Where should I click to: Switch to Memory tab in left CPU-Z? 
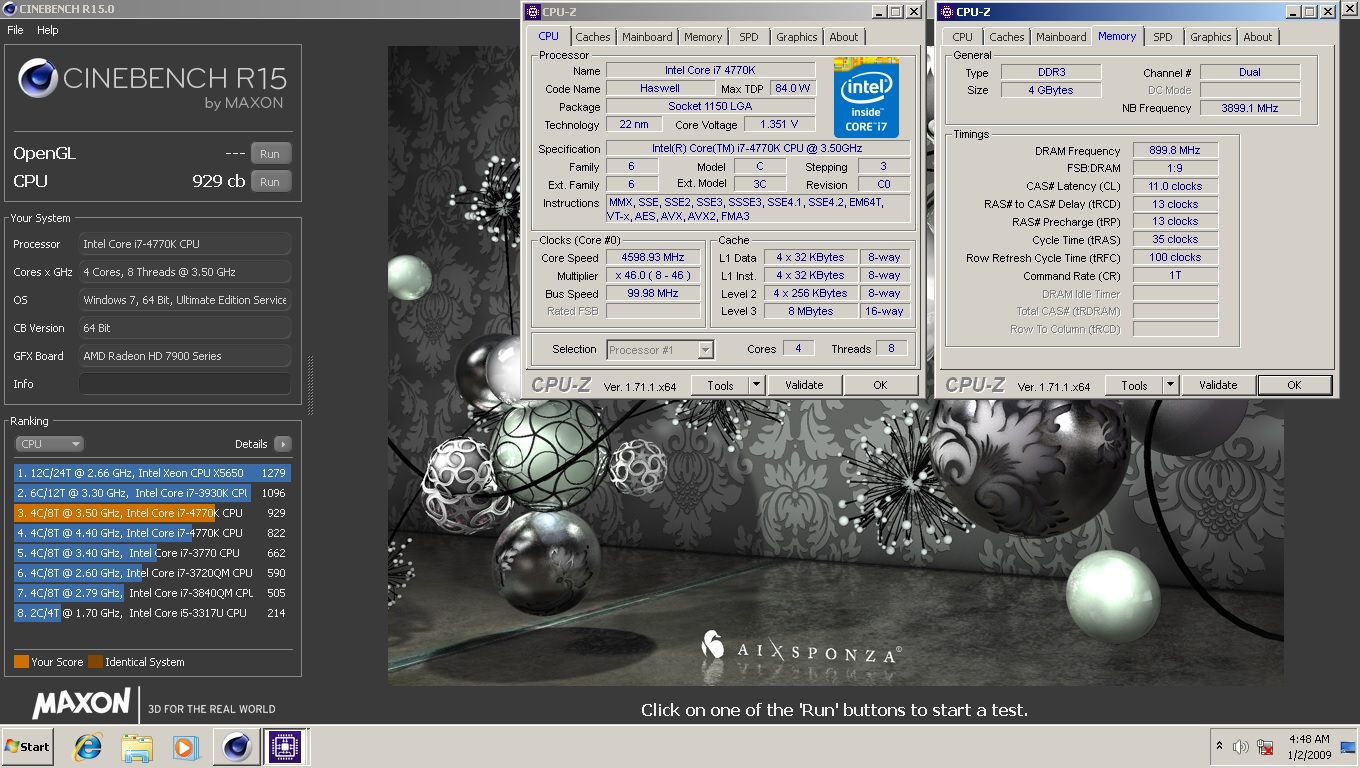pos(703,37)
